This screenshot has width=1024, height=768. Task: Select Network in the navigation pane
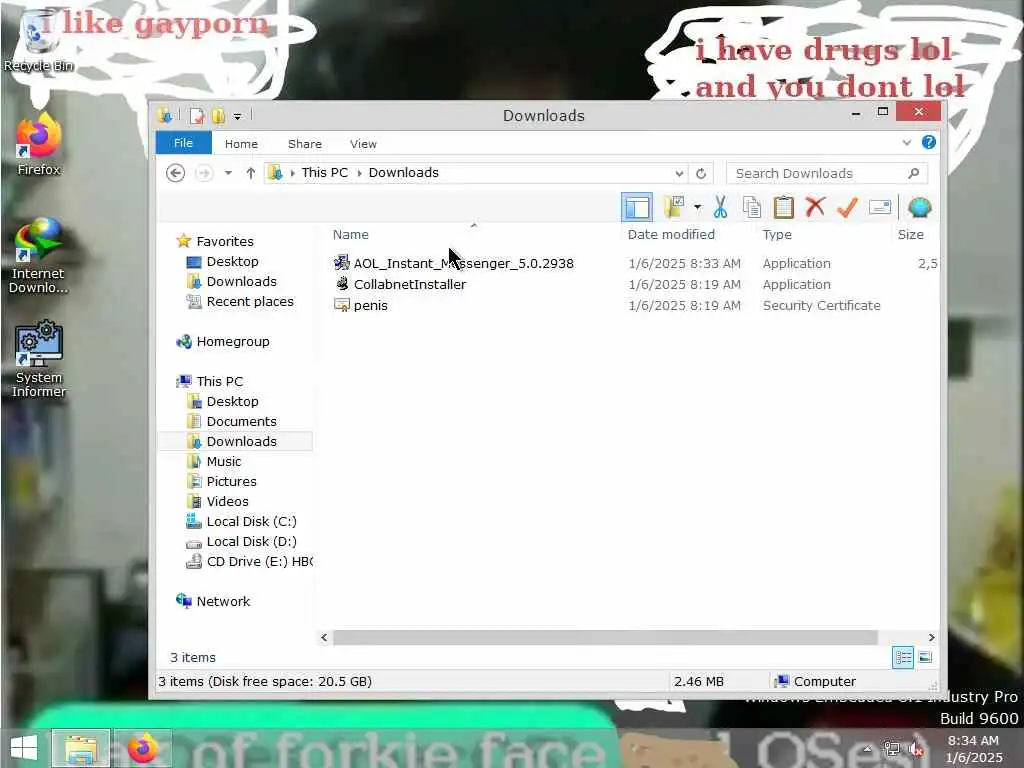[223, 601]
